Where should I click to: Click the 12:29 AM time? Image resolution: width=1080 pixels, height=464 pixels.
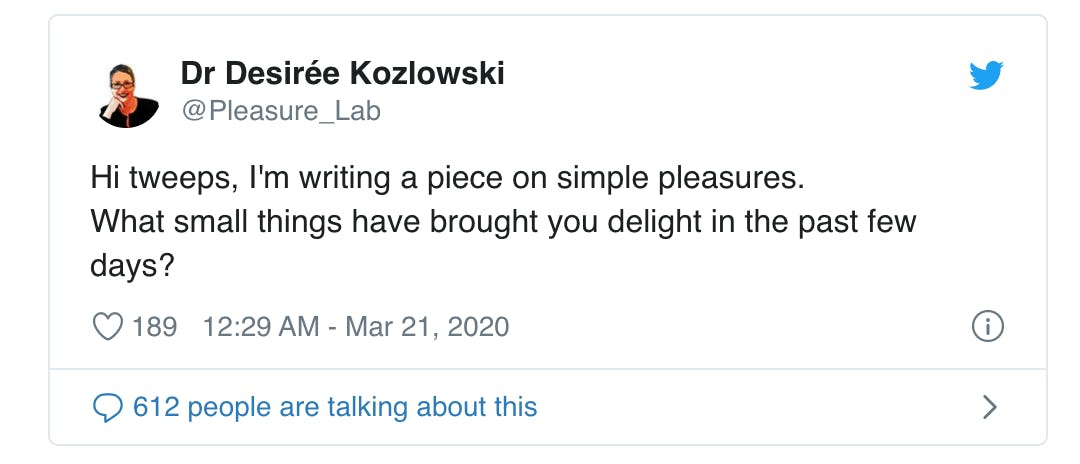coord(260,326)
